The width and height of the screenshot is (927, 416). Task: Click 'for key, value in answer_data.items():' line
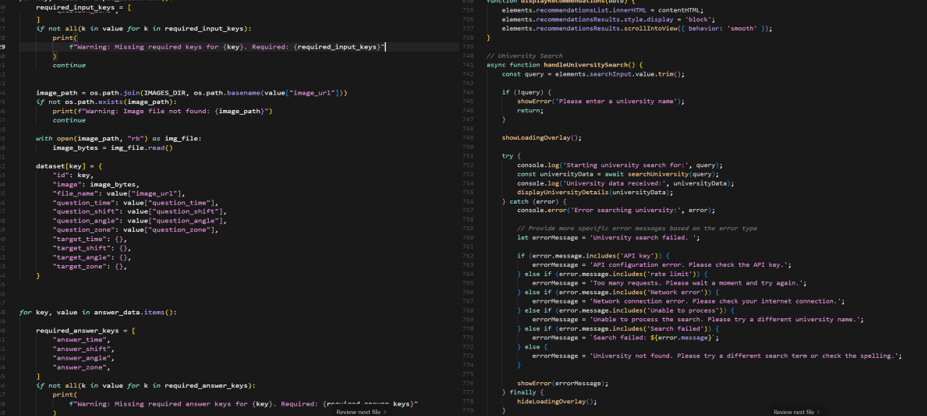[x=98, y=312]
